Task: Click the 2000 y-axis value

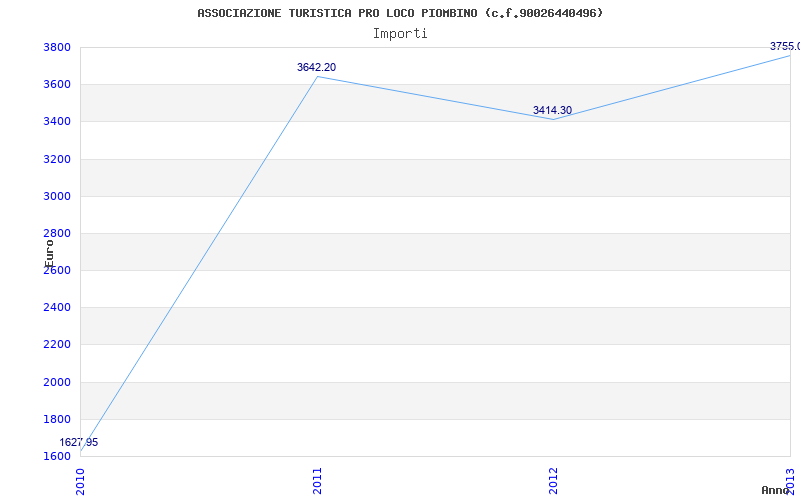Action: click(x=55, y=382)
